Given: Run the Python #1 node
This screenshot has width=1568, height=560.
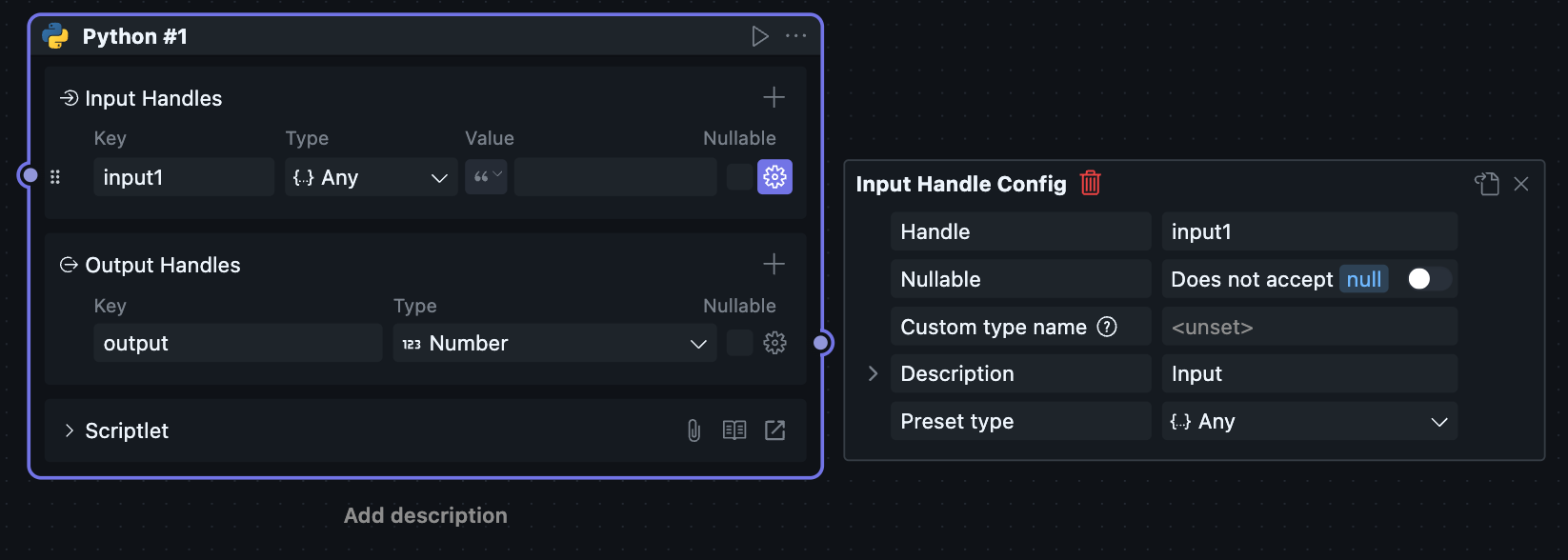Looking at the screenshot, I should [x=759, y=36].
